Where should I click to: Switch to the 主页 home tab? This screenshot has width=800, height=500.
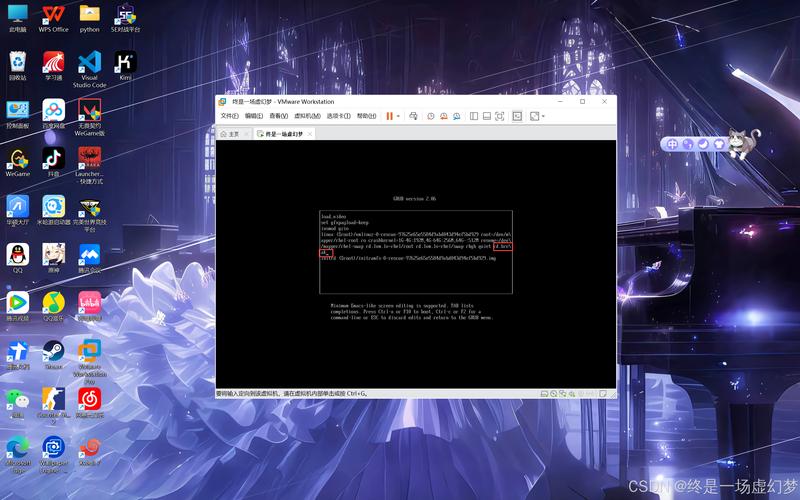[233, 133]
